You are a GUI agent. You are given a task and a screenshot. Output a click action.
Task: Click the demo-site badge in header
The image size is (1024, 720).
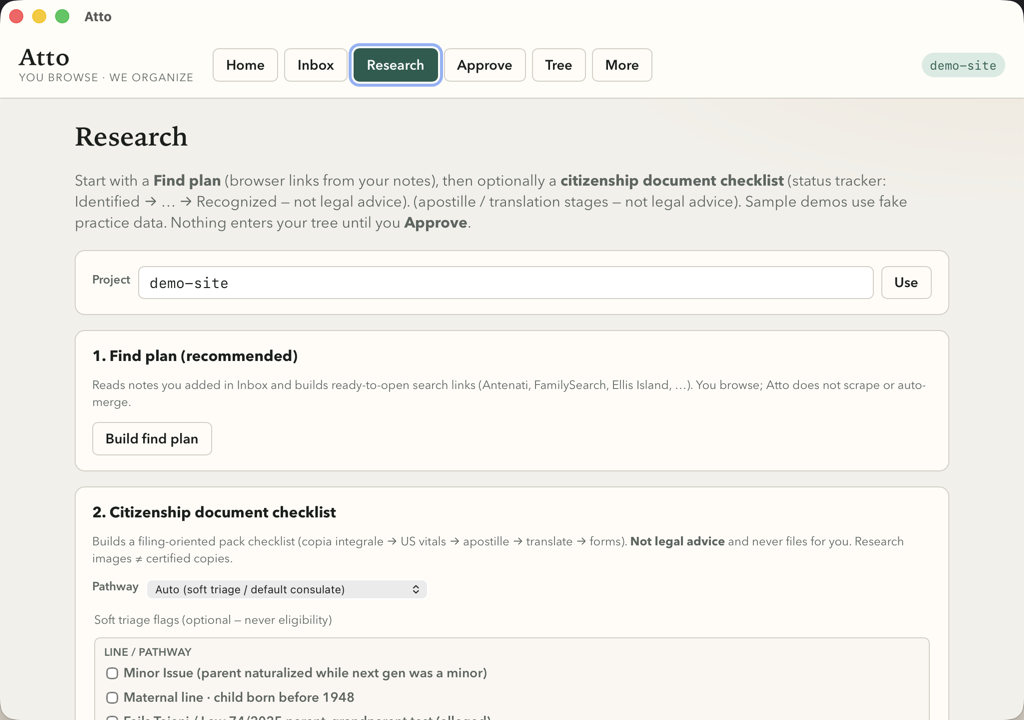click(x=963, y=65)
